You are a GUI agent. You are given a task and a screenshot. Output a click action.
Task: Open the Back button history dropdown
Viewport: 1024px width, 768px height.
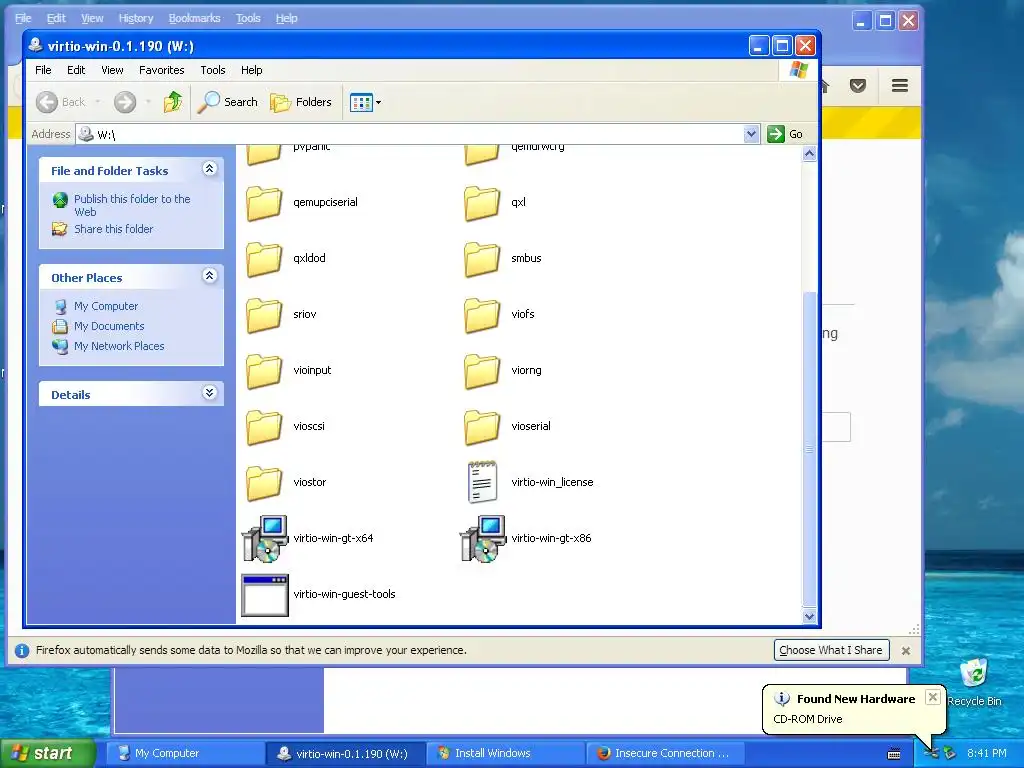98,102
